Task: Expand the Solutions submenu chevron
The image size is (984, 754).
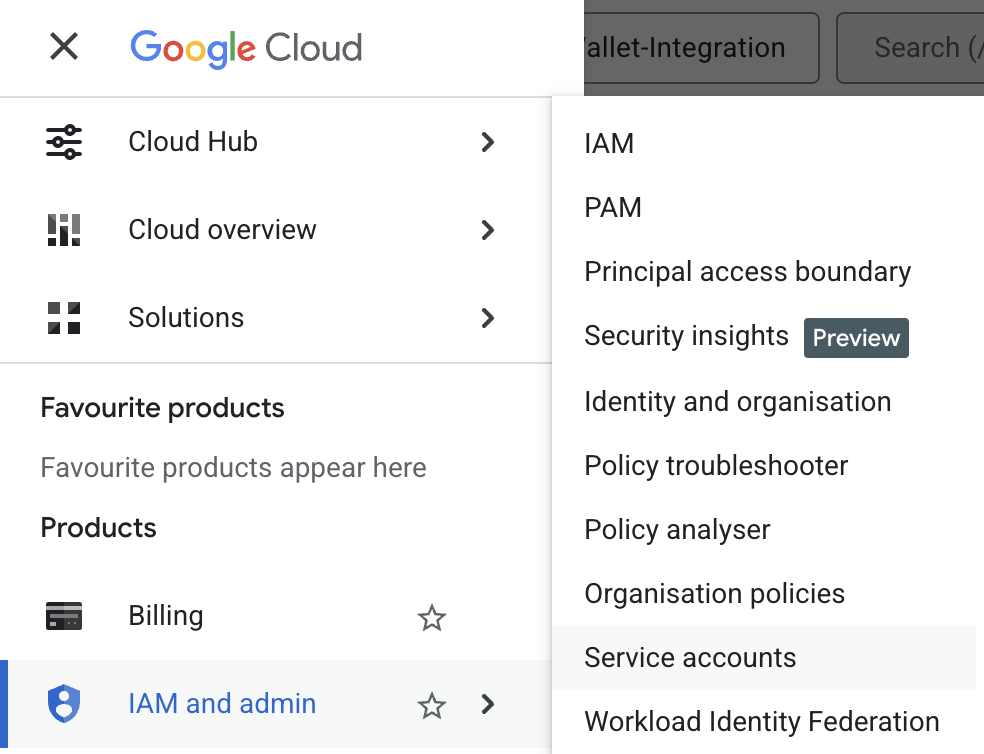Action: 488,318
